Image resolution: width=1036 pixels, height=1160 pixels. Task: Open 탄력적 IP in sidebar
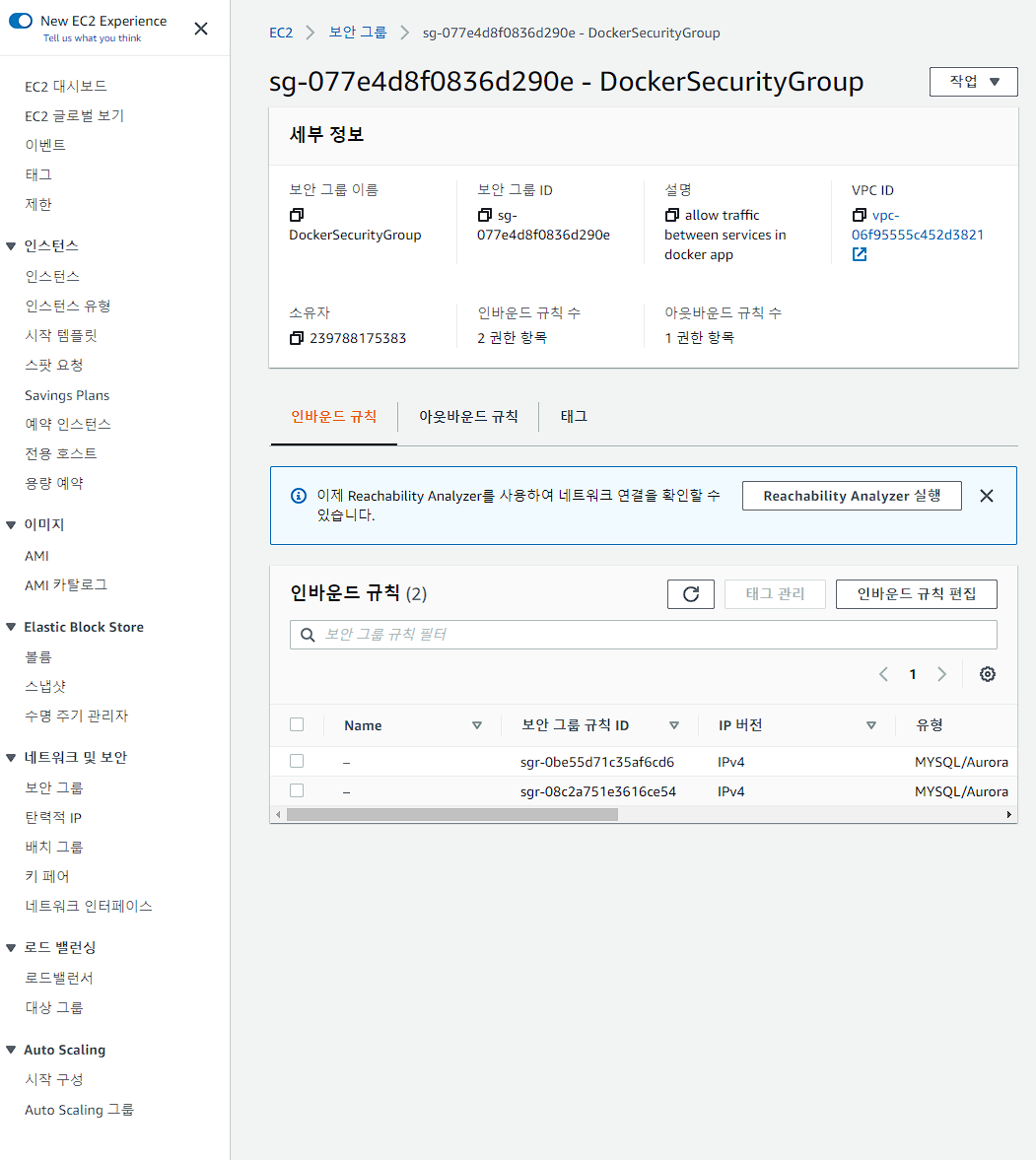coord(53,817)
